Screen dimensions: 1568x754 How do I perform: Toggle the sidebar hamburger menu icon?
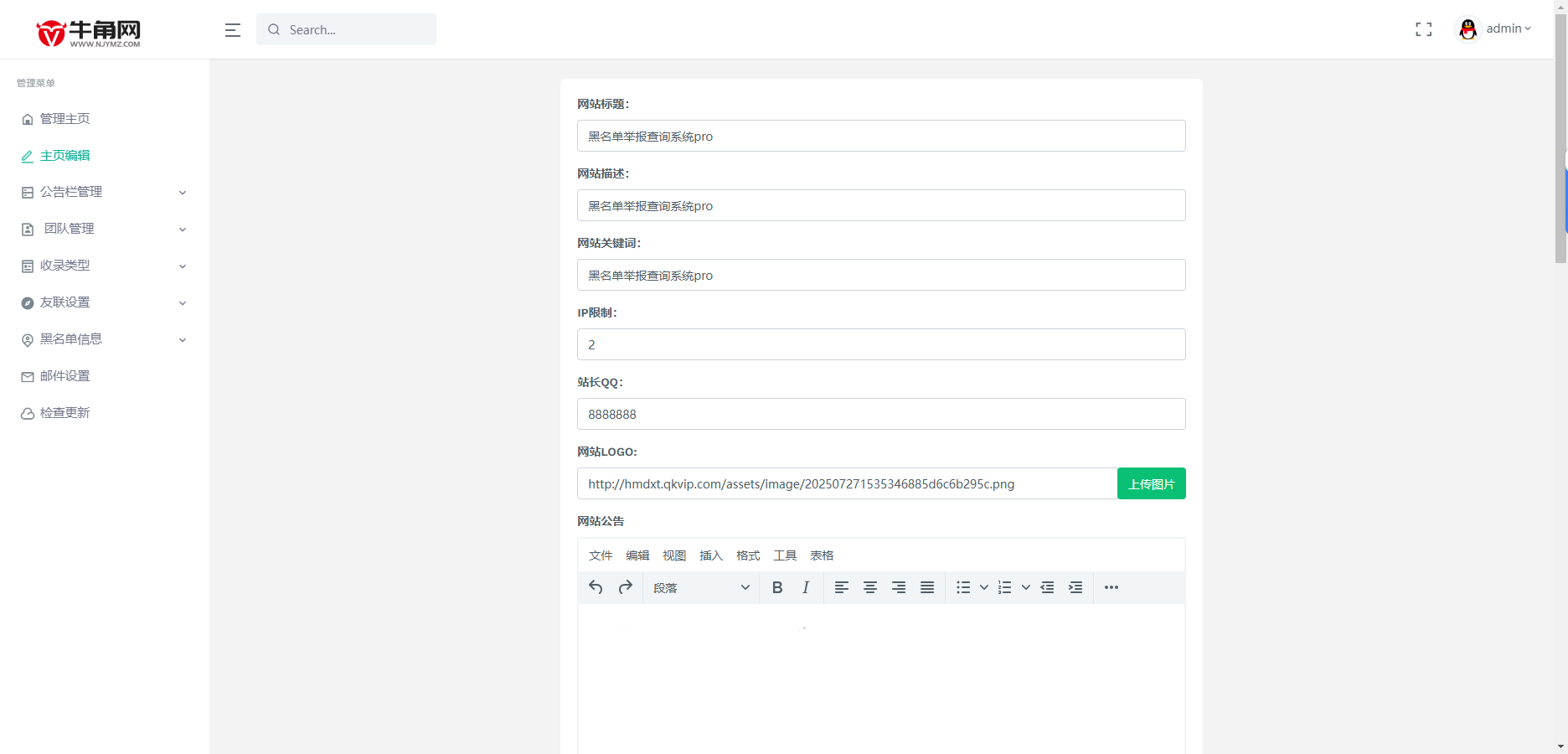[233, 30]
